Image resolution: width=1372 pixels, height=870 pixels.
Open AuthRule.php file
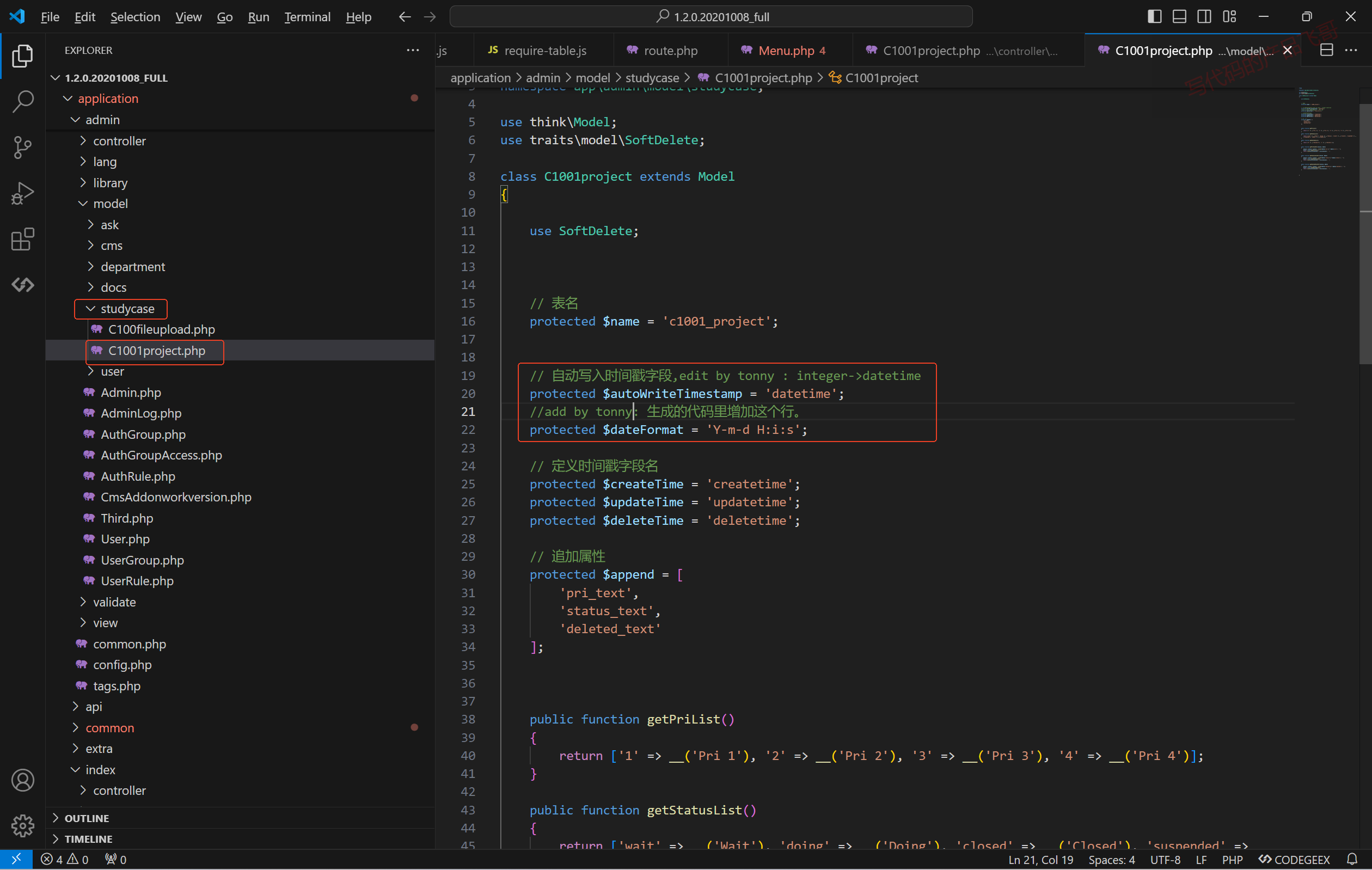point(138,476)
